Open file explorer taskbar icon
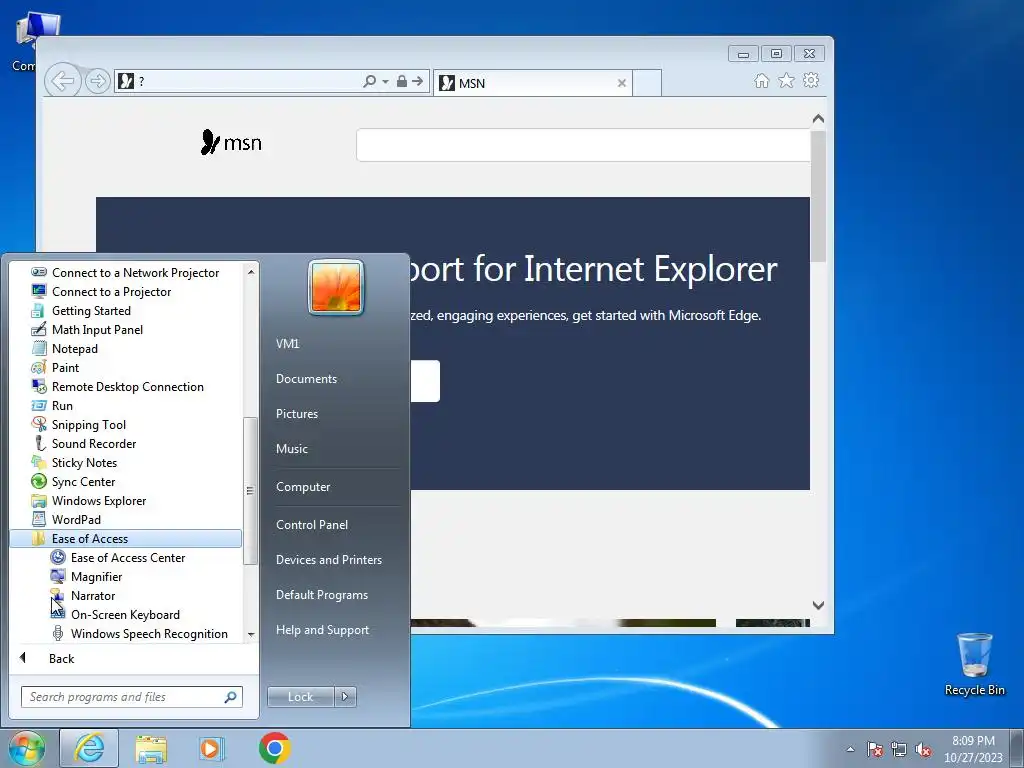The height and width of the screenshot is (768, 1024). 151,748
